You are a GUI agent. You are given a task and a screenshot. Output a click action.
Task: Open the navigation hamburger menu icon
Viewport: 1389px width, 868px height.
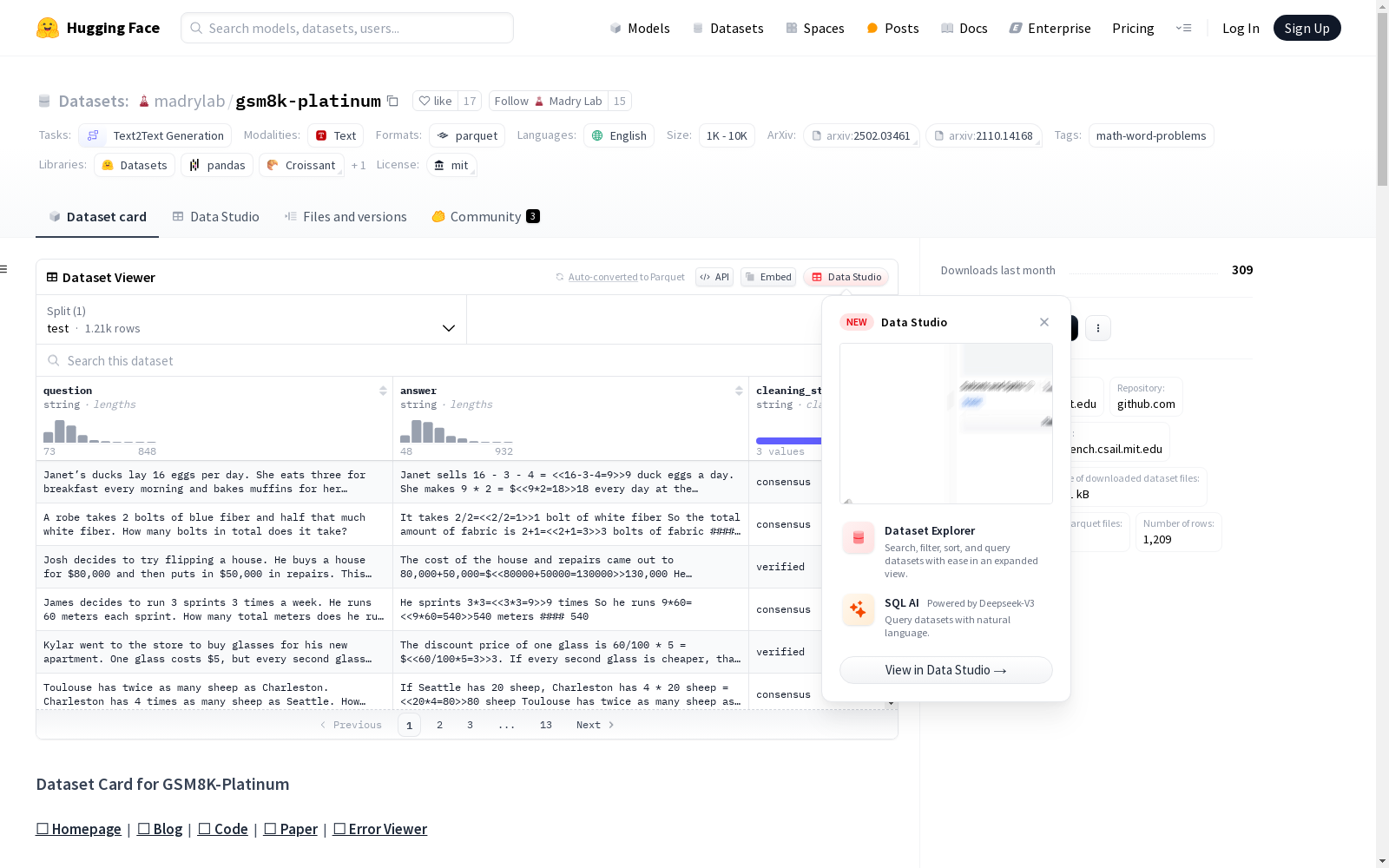pyautogui.click(x=1183, y=28)
